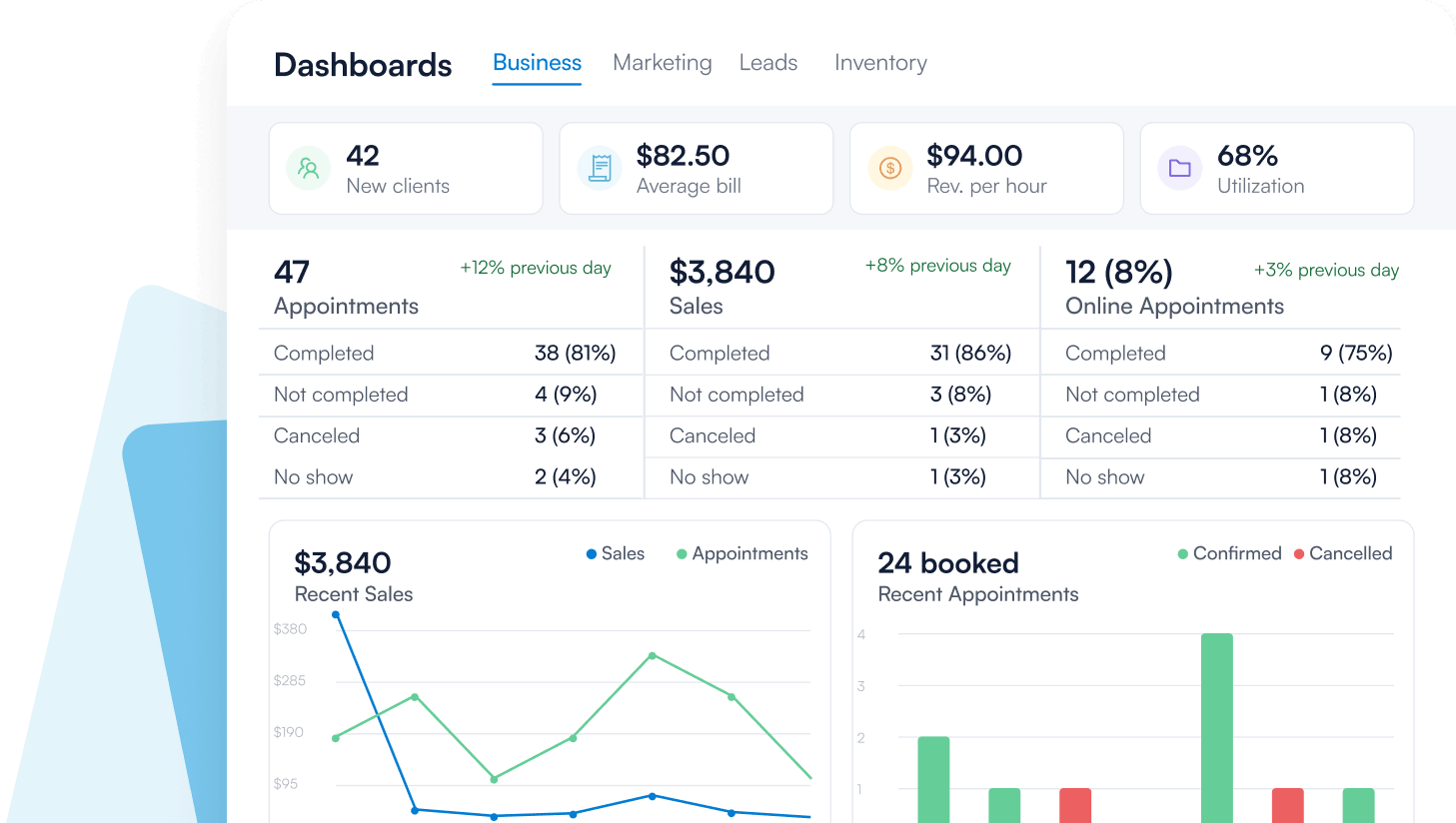Open the Leads tab
This screenshot has width=1456, height=823.
coord(768,63)
